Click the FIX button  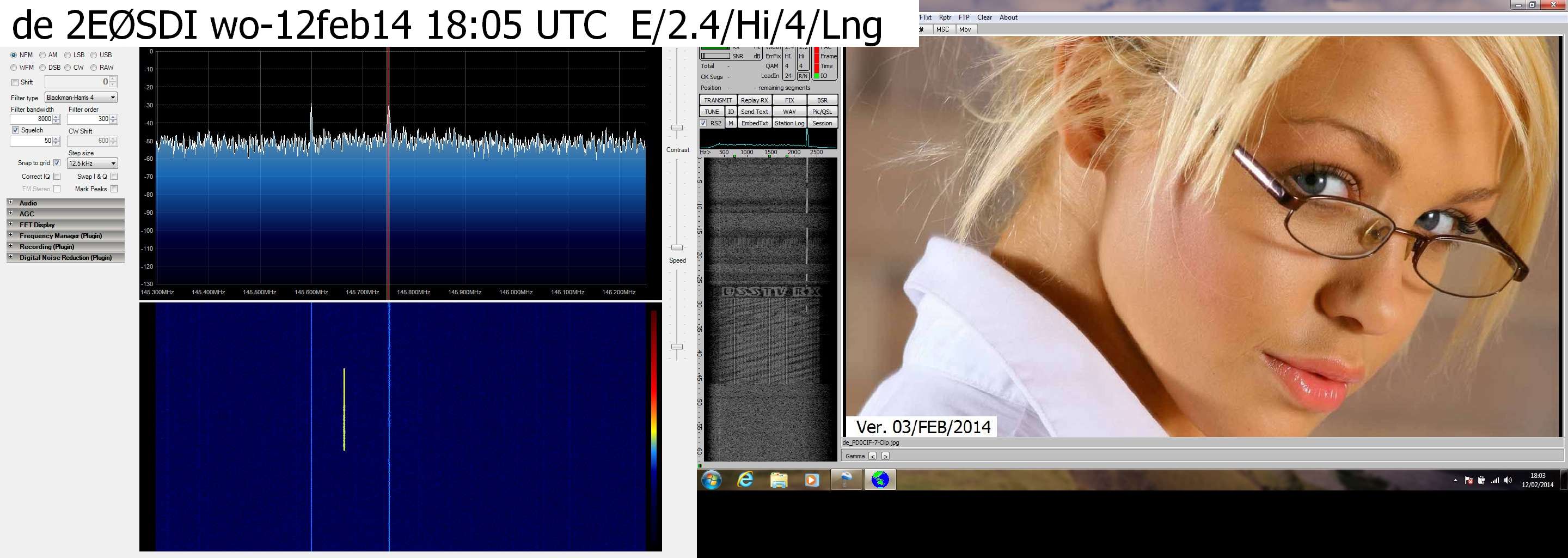coord(789,100)
